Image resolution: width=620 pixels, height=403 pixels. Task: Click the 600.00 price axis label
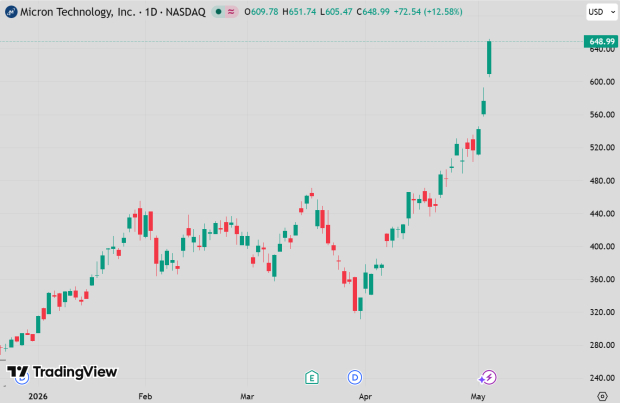(x=602, y=82)
